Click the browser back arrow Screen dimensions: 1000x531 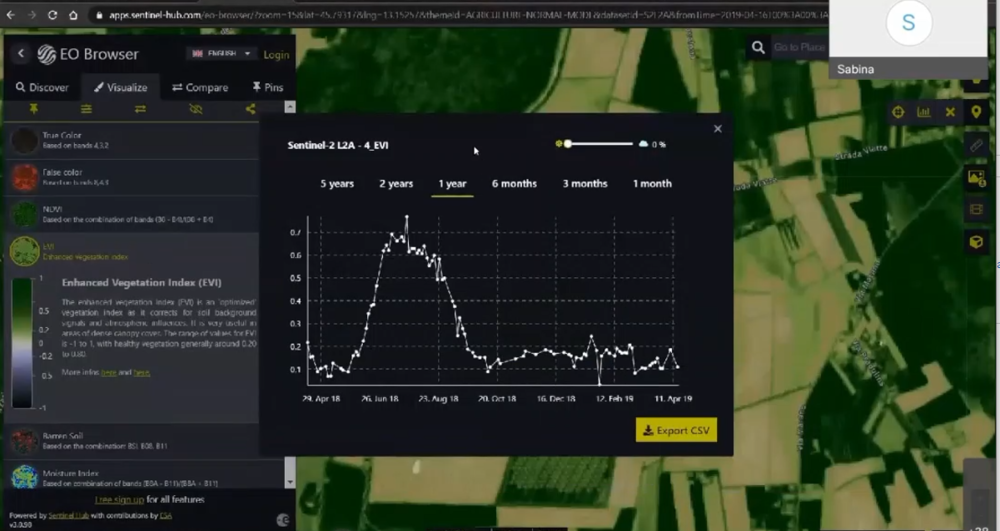point(10,15)
